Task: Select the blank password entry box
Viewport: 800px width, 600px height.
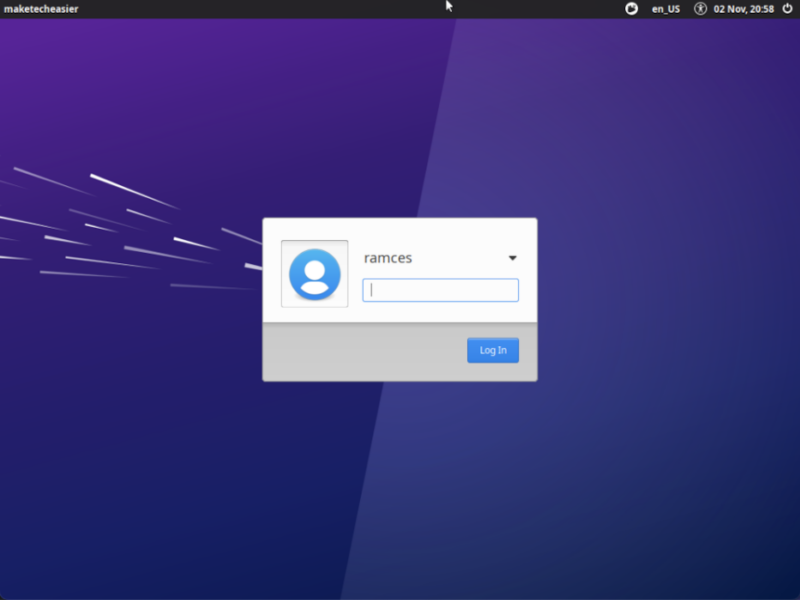Action: point(440,290)
